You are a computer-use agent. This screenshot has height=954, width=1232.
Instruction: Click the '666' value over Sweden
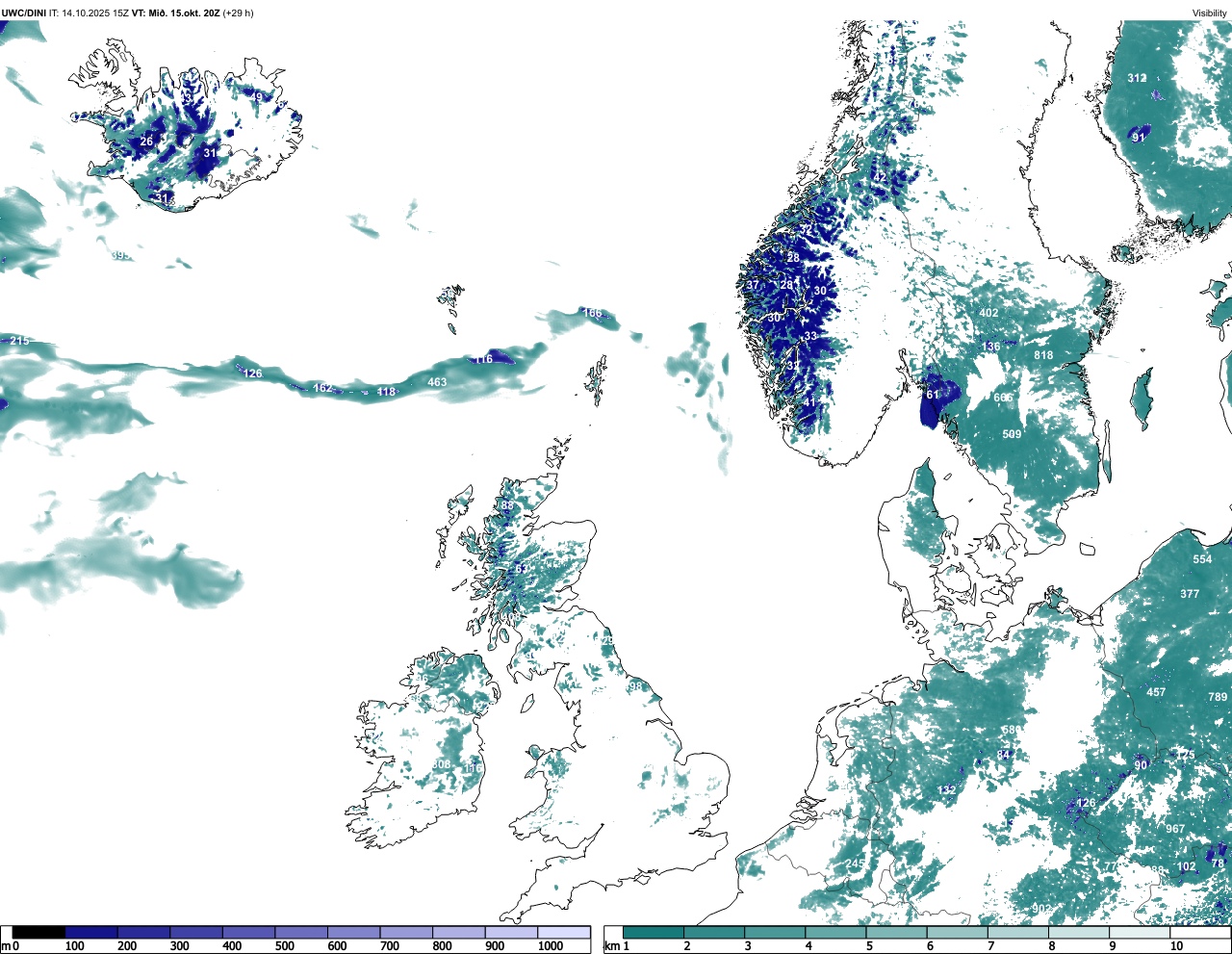pyautogui.click(x=1003, y=398)
